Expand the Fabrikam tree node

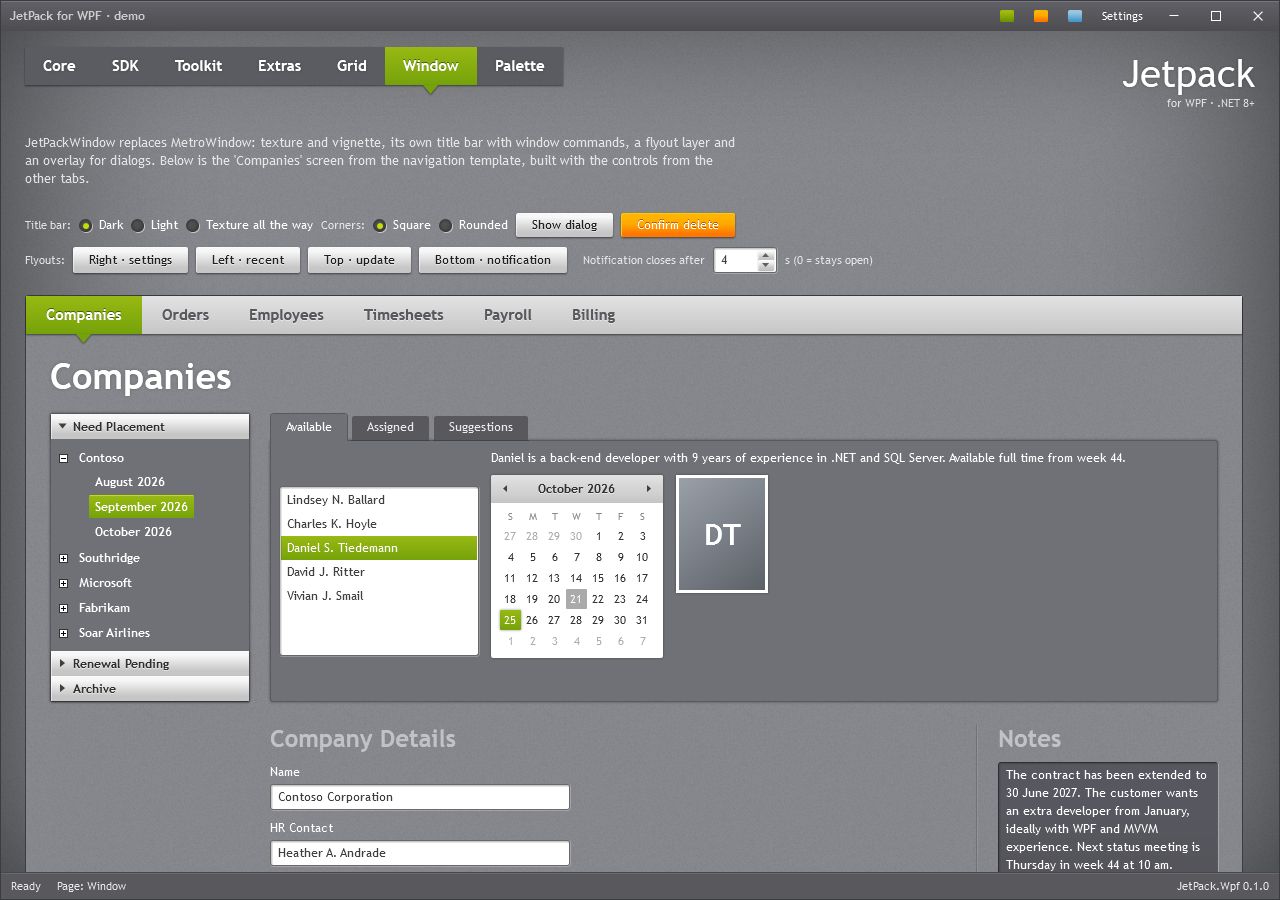coord(64,608)
